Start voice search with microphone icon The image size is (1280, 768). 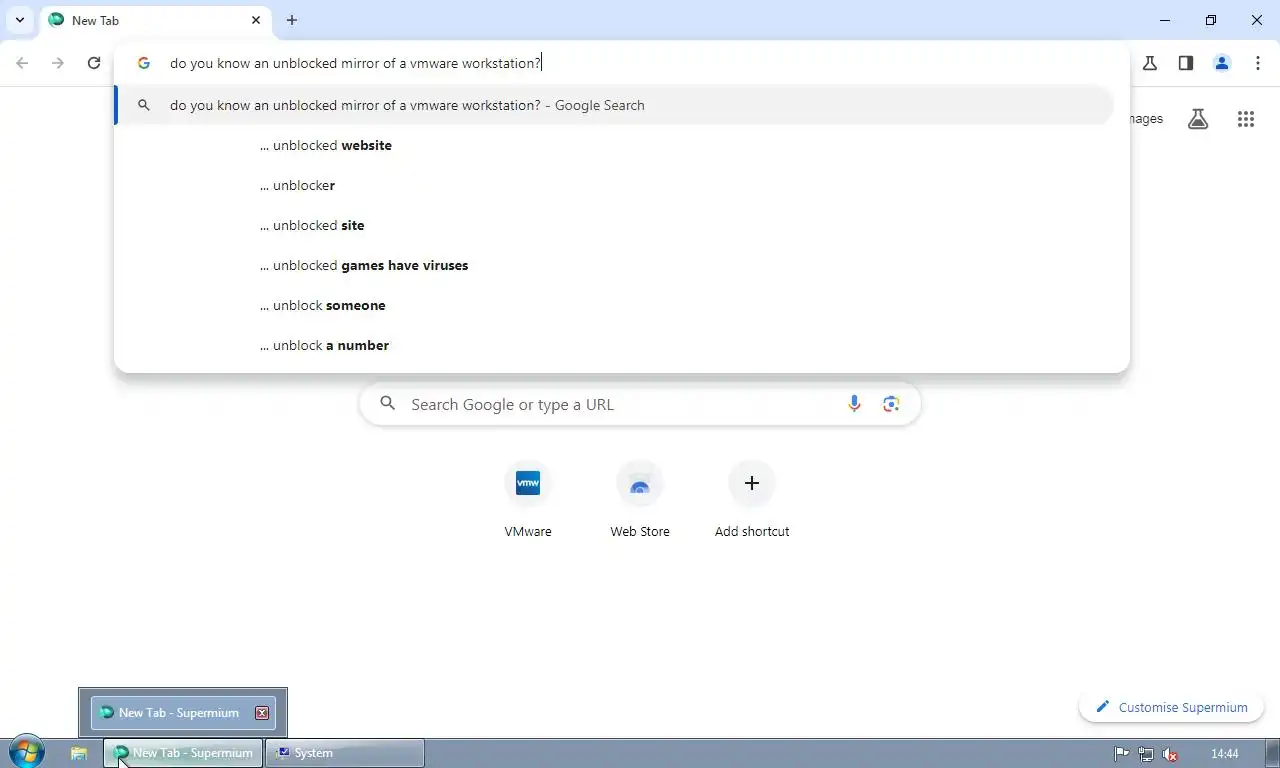(x=854, y=404)
